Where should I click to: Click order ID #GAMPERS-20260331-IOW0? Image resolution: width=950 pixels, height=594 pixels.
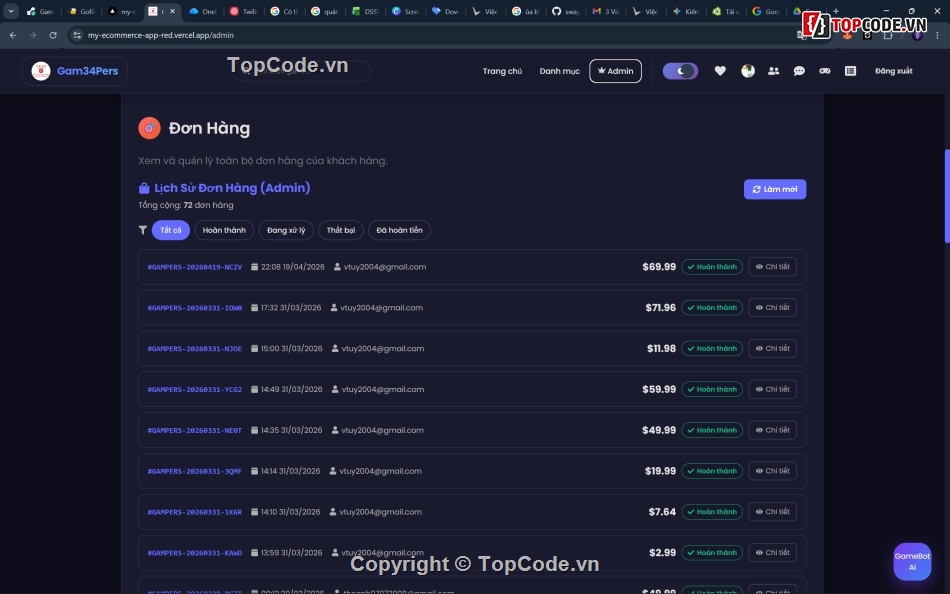tap(194, 308)
